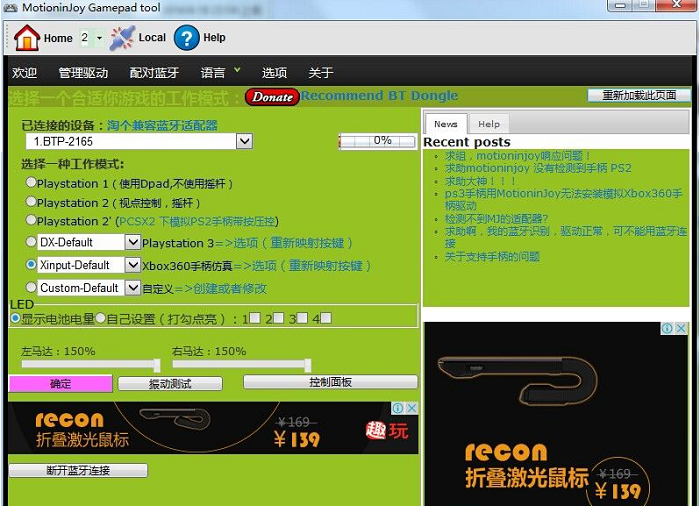Open the Recommend BT Dongle link
Image resolution: width=700 pixels, height=506 pixels.
click(379, 96)
